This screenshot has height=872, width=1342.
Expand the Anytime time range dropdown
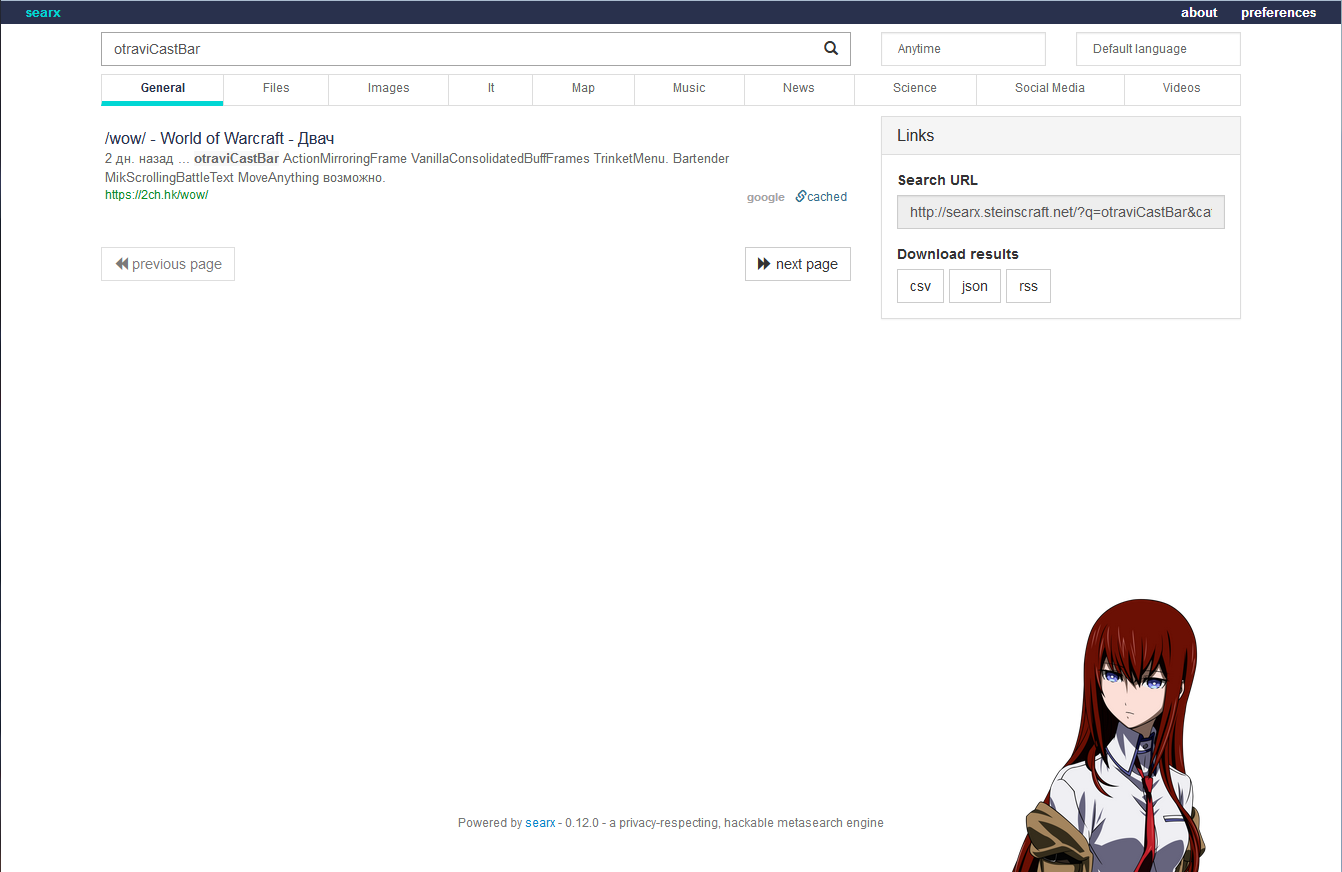tap(963, 49)
